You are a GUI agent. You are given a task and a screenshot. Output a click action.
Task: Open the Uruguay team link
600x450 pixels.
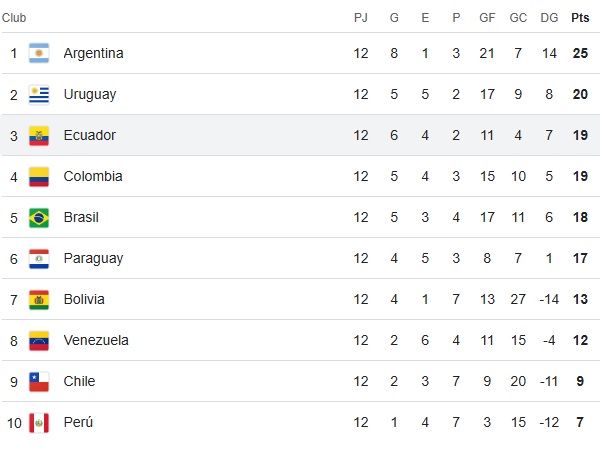[x=89, y=94]
